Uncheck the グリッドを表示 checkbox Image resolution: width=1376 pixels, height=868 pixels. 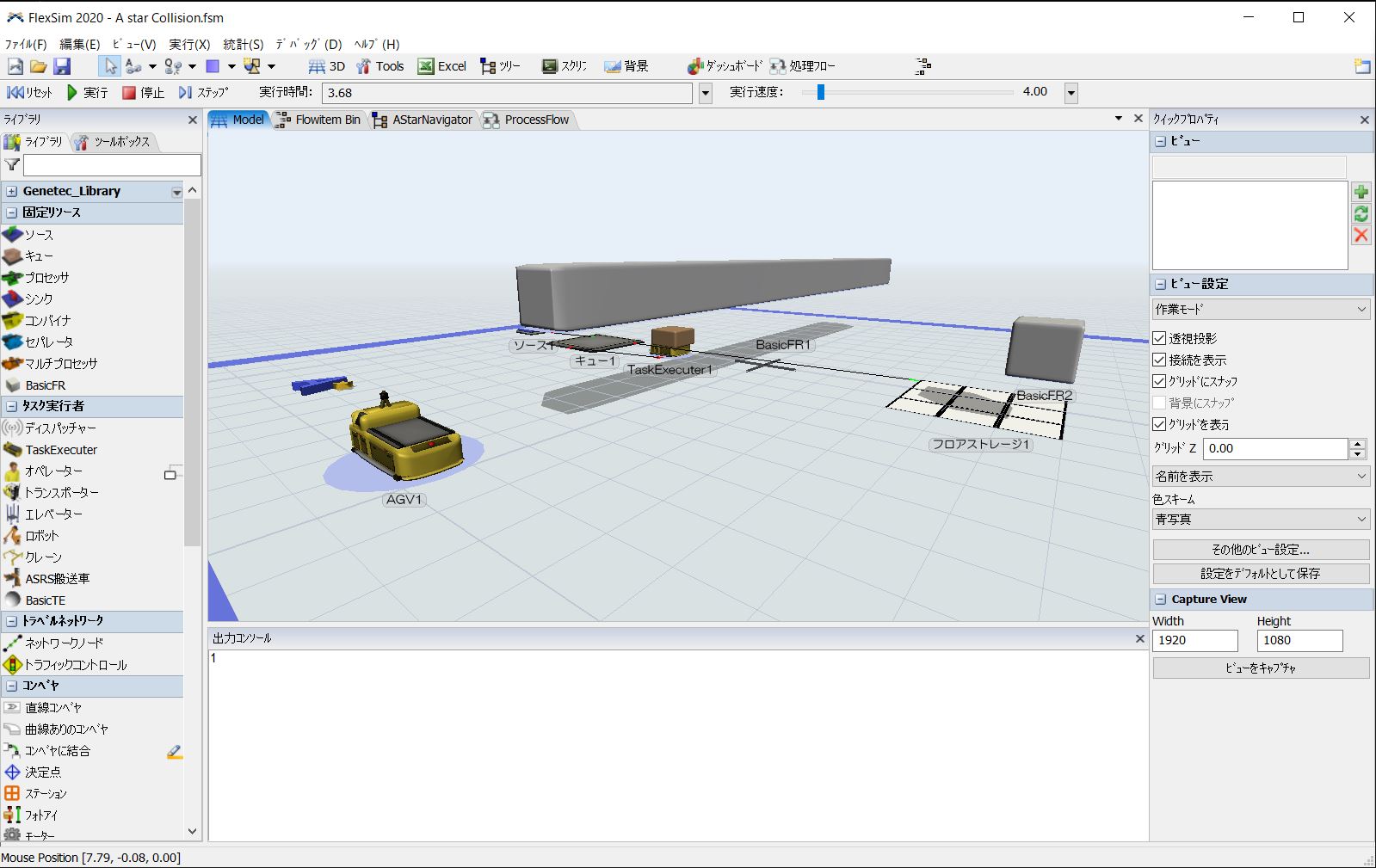click(x=1159, y=425)
